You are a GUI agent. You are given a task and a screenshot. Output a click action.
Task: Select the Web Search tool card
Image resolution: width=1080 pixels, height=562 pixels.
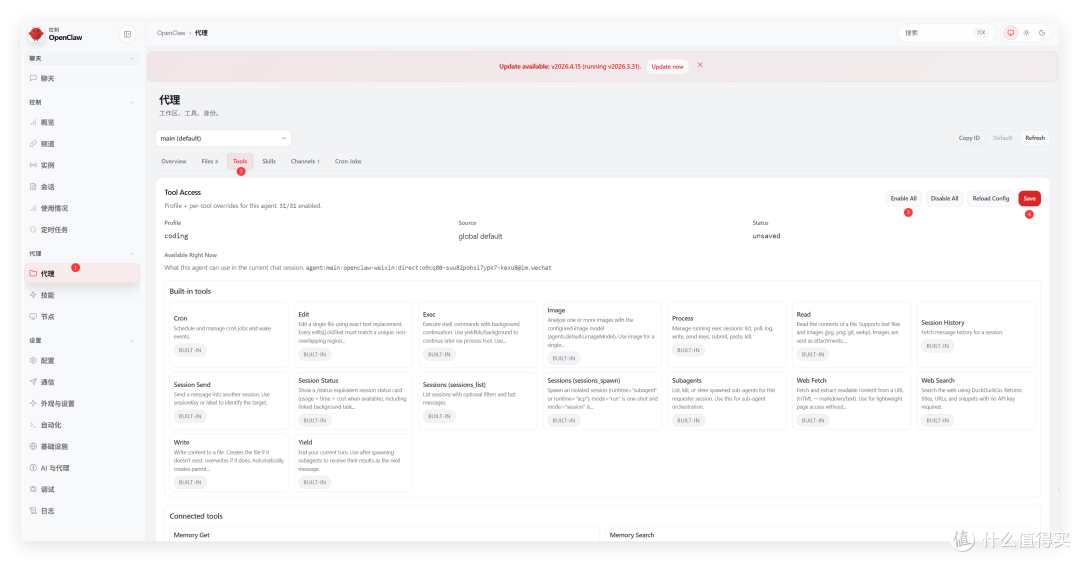pyautogui.click(x=976, y=401)
